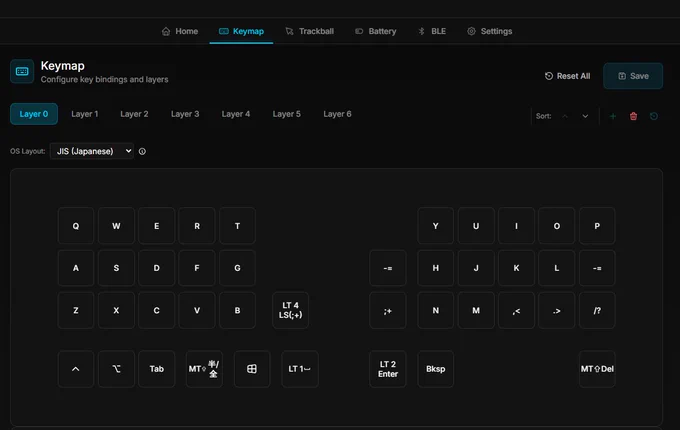Switch to Layer 6

(x=337, y=114)
